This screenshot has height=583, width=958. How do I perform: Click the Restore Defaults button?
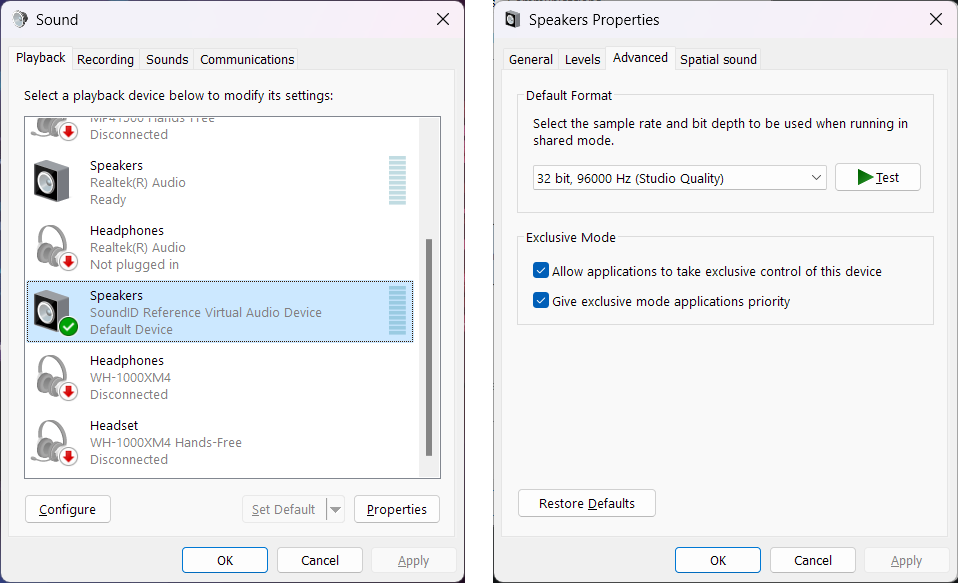586,503
